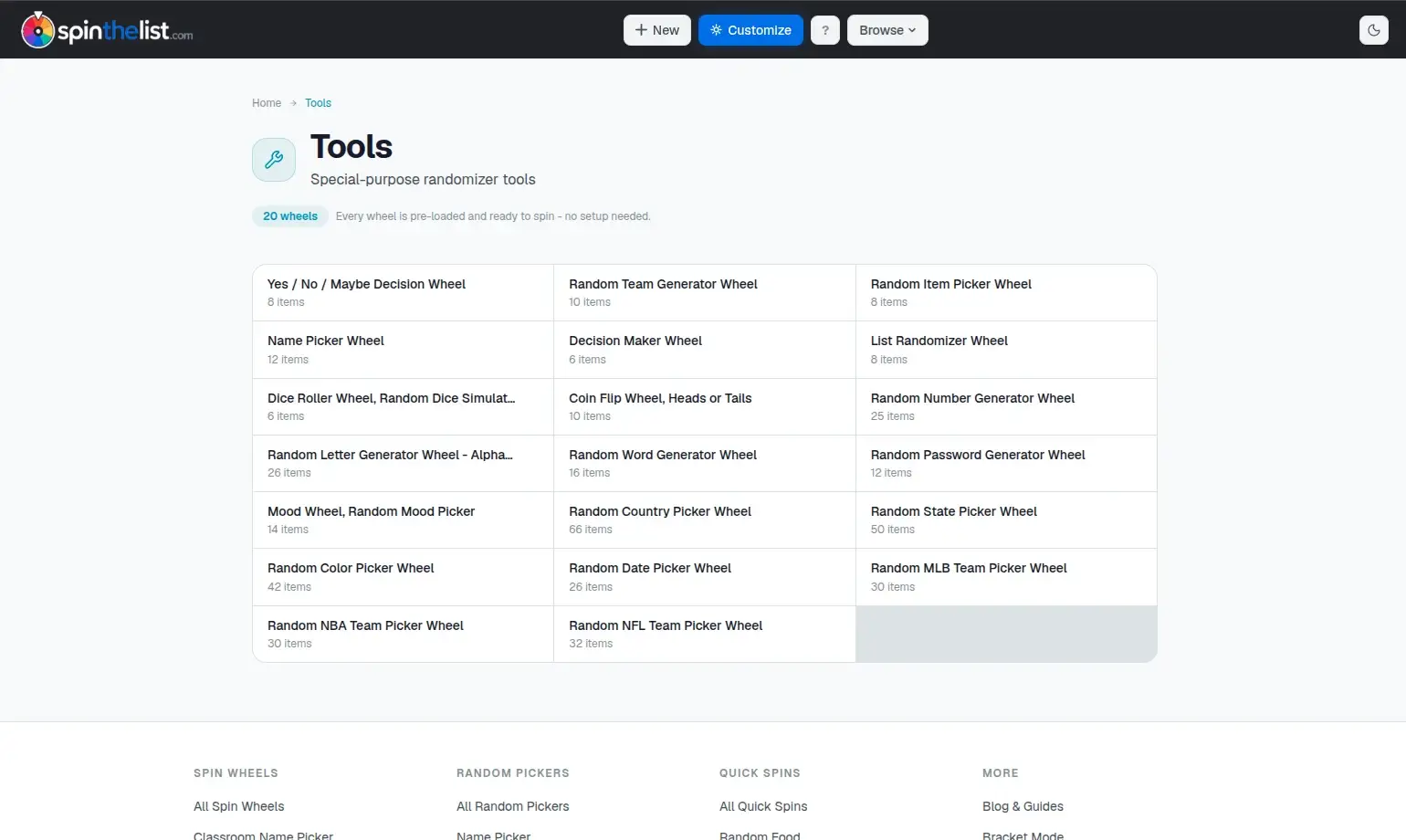Open the Decision Maker Wheel
The image size is (1406, 840).
705,350
